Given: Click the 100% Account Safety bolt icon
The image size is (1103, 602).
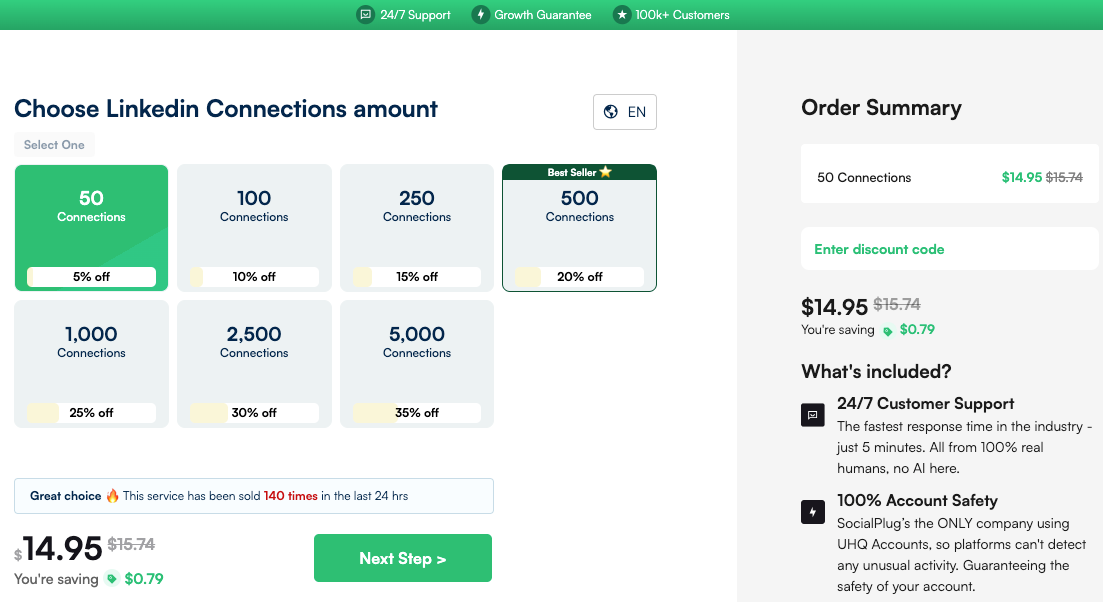Looking at the screenshot, I should point(813,512).
